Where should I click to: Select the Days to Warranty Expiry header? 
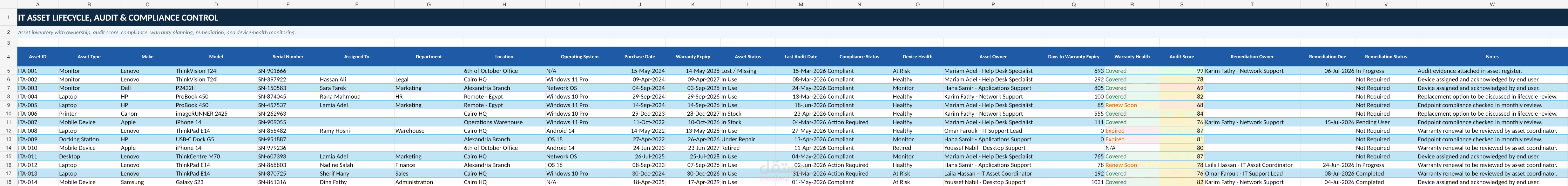[1073, 56]
